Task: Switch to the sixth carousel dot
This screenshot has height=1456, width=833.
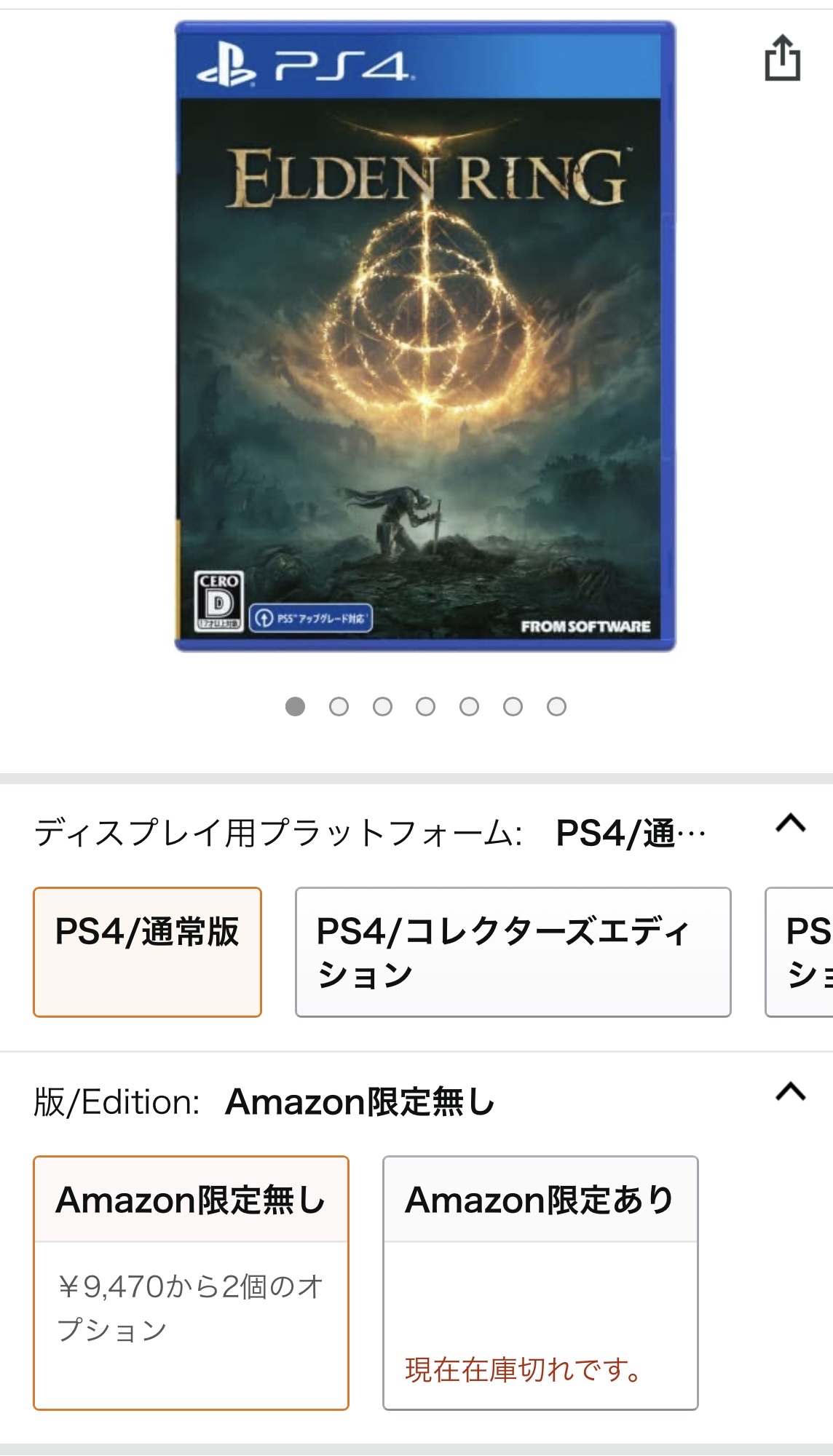Action: (x=513, y=706)
